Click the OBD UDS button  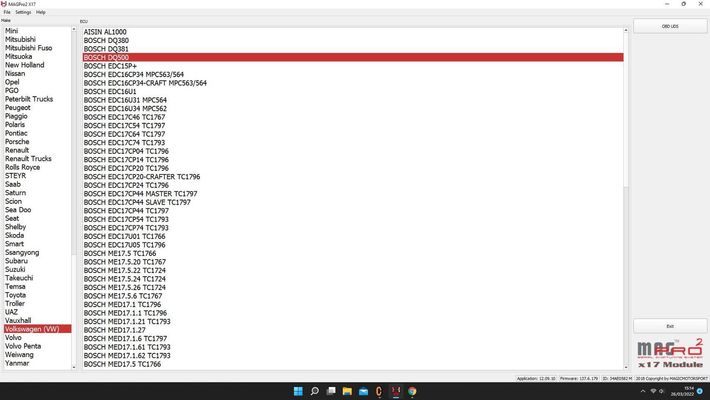670,26
